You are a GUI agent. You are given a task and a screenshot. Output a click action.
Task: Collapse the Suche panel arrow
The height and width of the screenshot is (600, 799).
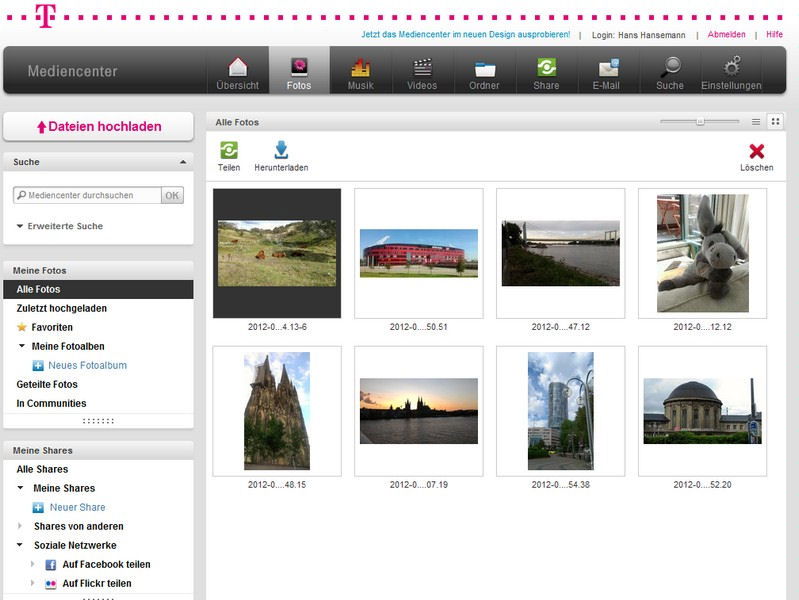pos(183,162)
